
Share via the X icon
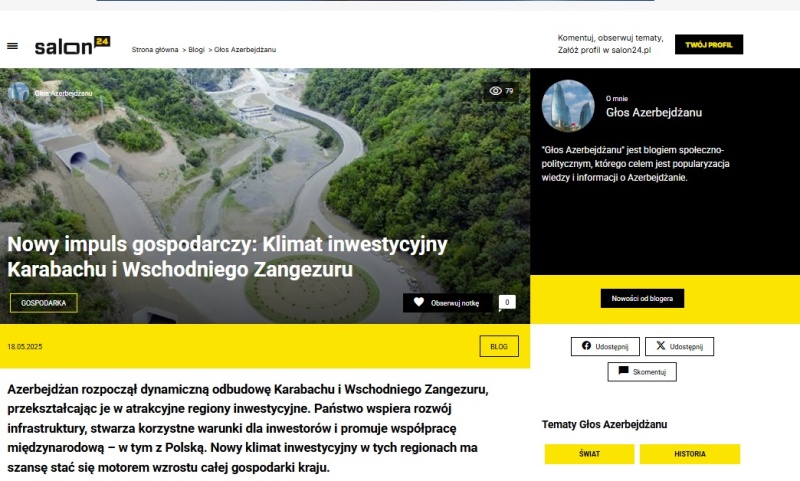pos(661,346)
